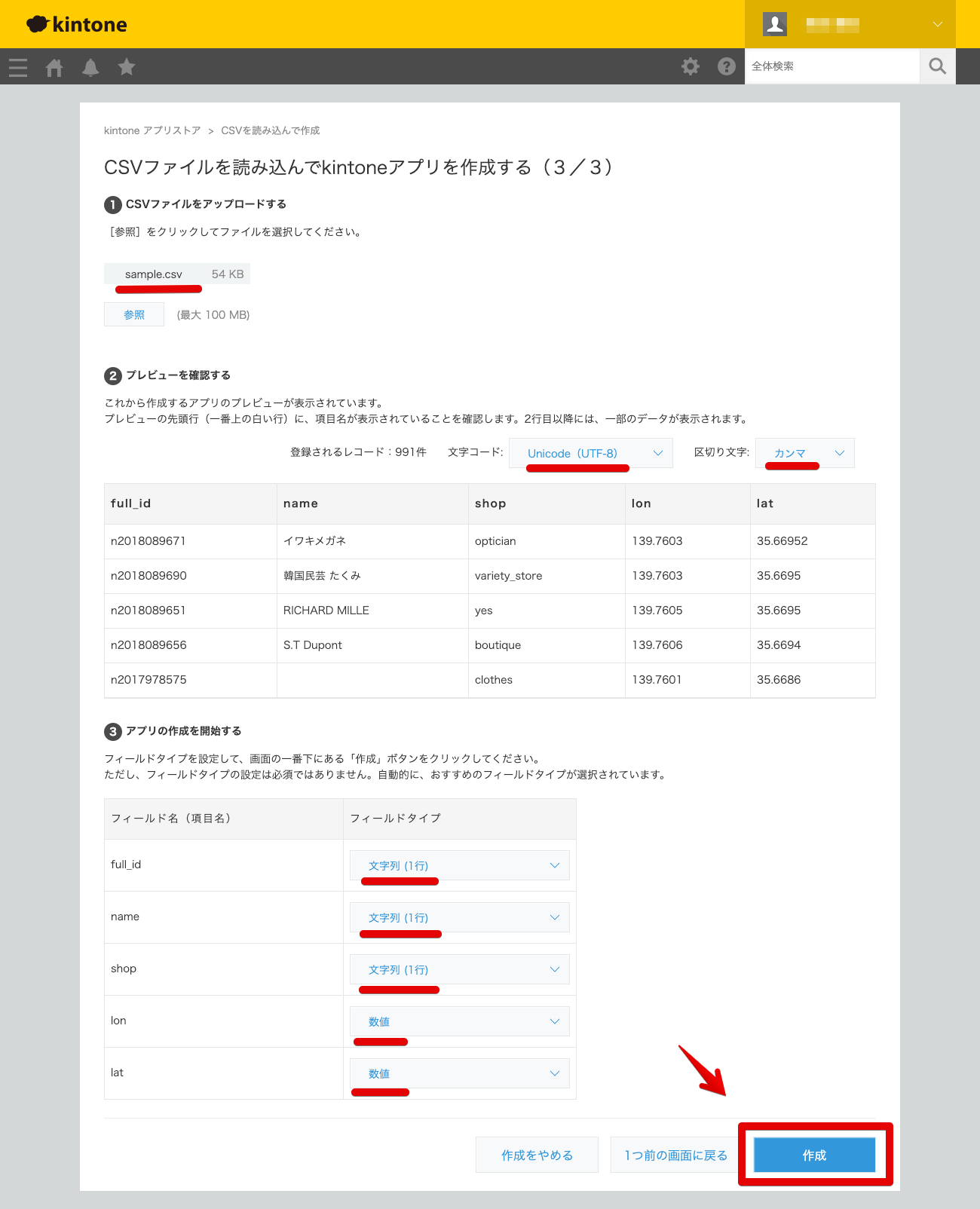Focus the 全体検索 search field

coord(832,66)
